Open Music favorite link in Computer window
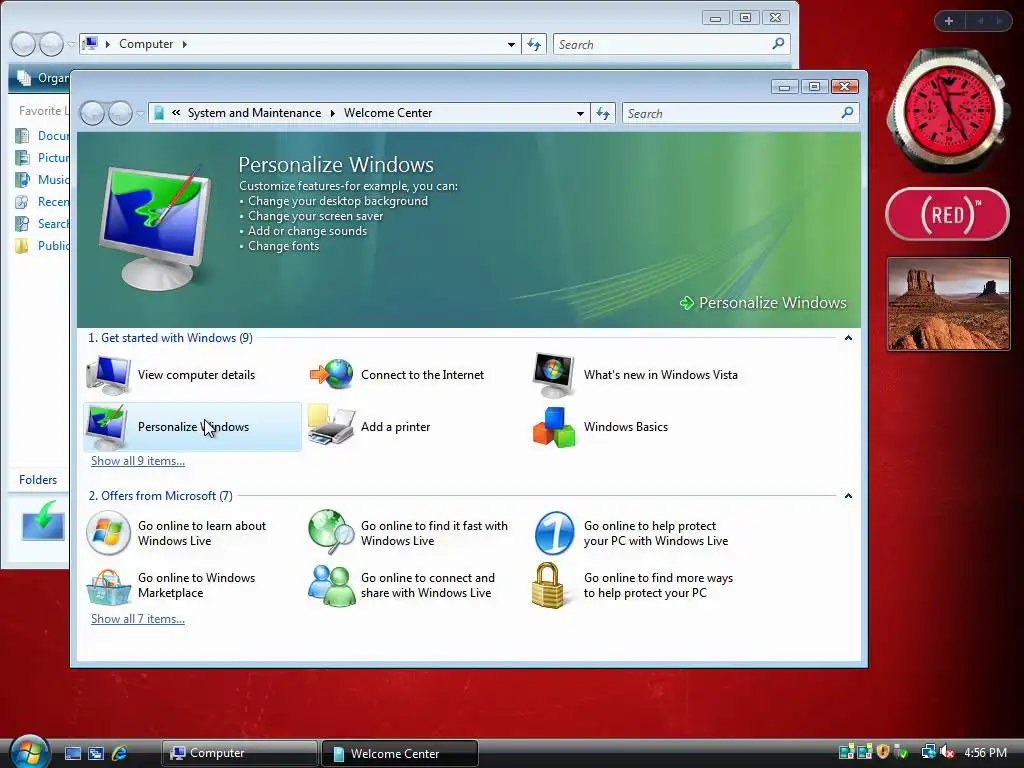 point(43,180)
